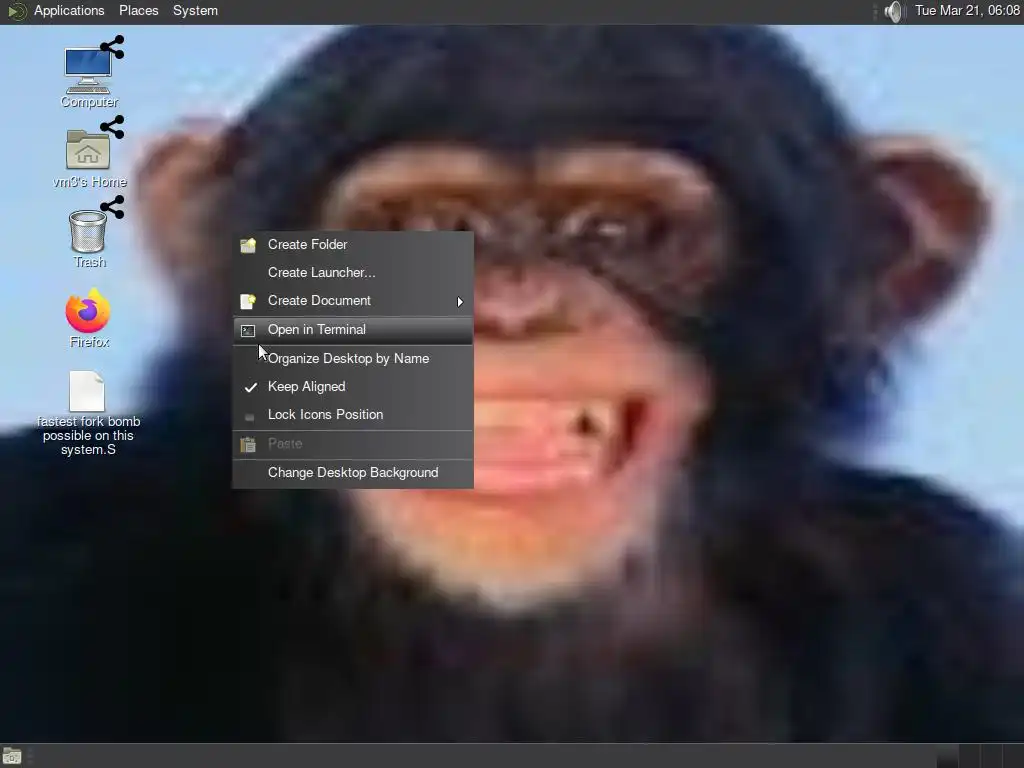1024x768 pixels.
Task: Toggle Lock Icons Position option
Action: pyautogui.click(x=353, y=415)
